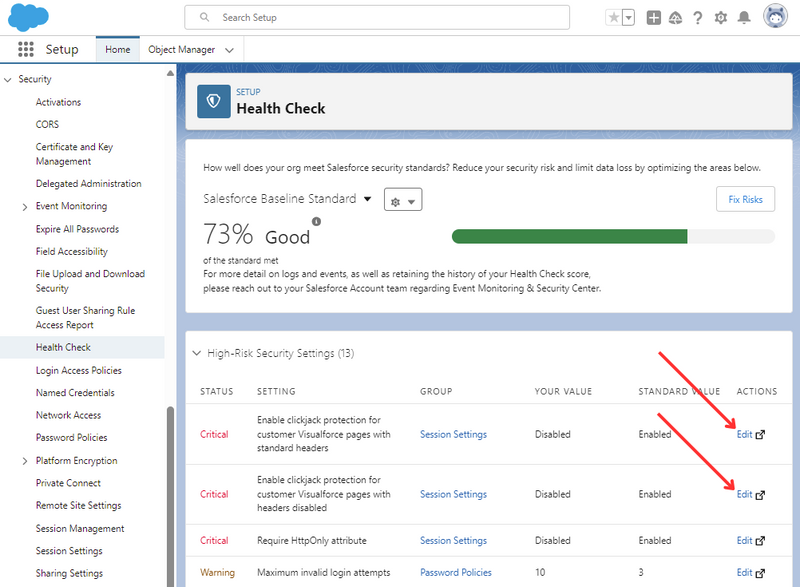Click the Warning status text
This screenshot has height=587, width=800.
click(217, 573)
